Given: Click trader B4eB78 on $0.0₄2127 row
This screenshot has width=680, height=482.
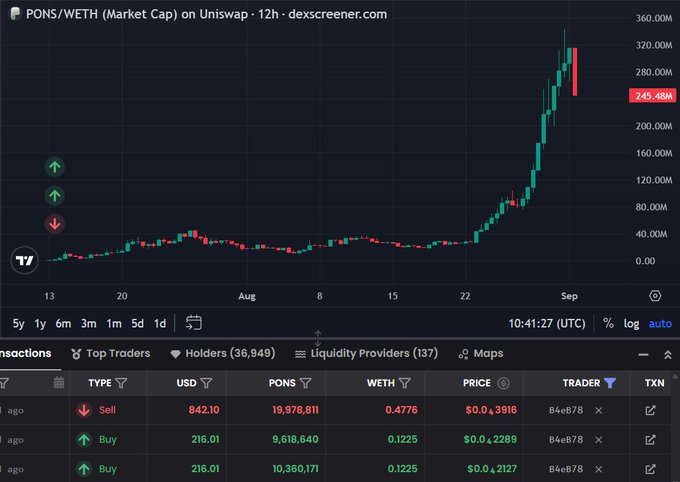Looking at the screenshot, I should coord(566,469).
